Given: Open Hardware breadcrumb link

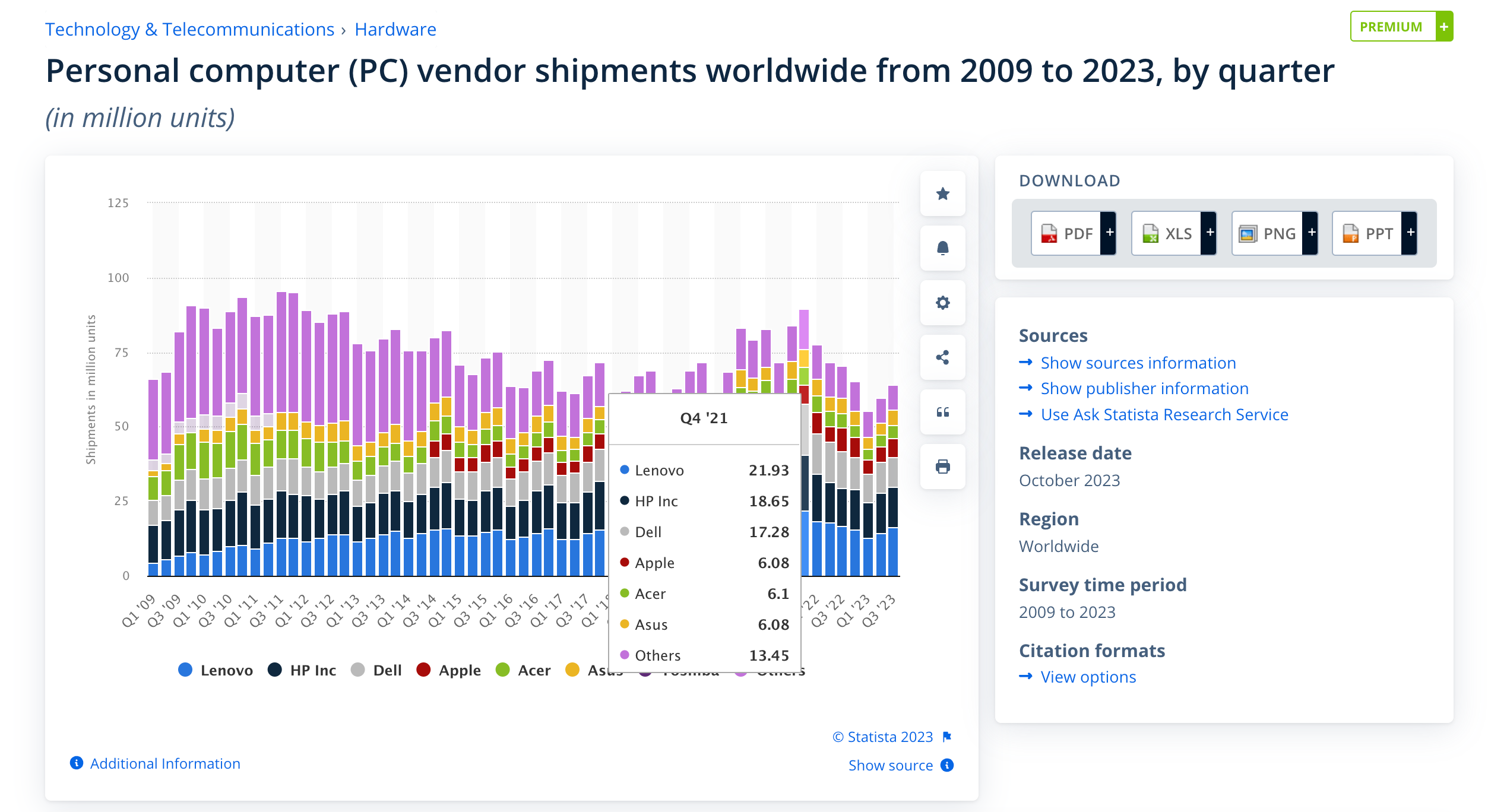Looking at the screenshot, I should 395,29.
